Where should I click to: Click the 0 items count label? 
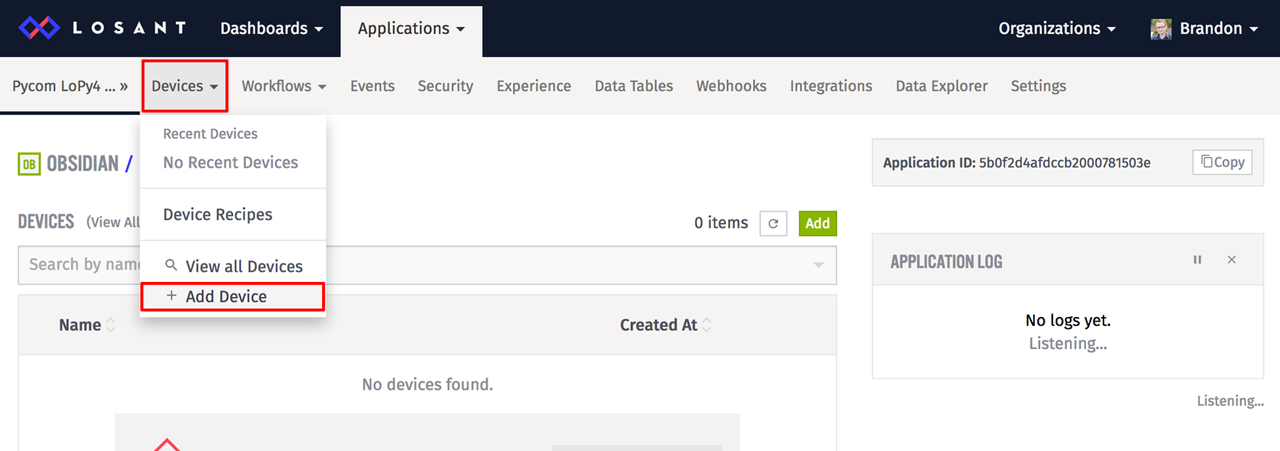tap(721, 223)
